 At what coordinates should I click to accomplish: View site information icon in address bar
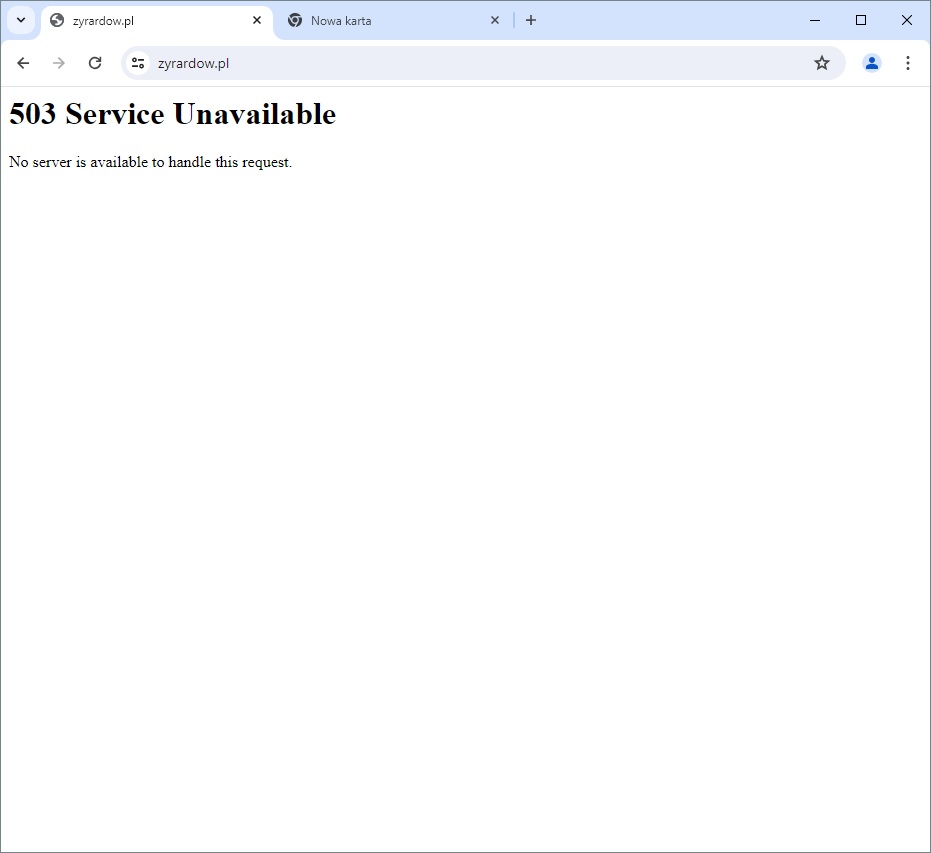pyautogui.click(x=138, y=63)
